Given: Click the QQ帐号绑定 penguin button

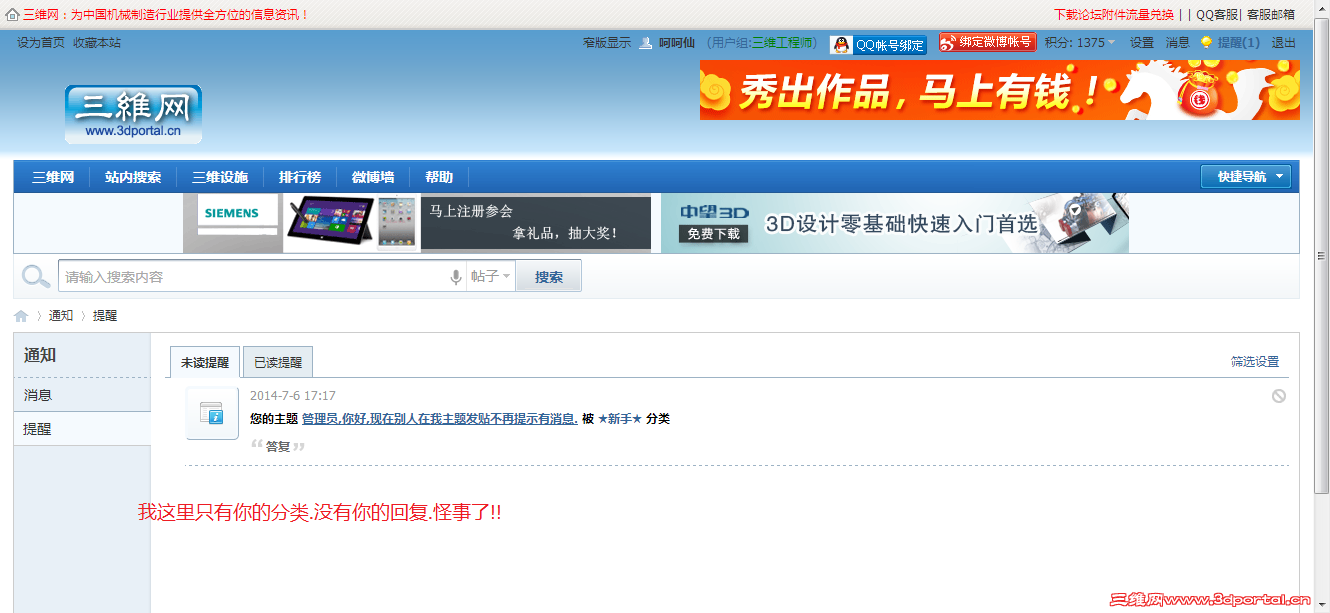Looking at the screenshot, I should coord(878,45).
